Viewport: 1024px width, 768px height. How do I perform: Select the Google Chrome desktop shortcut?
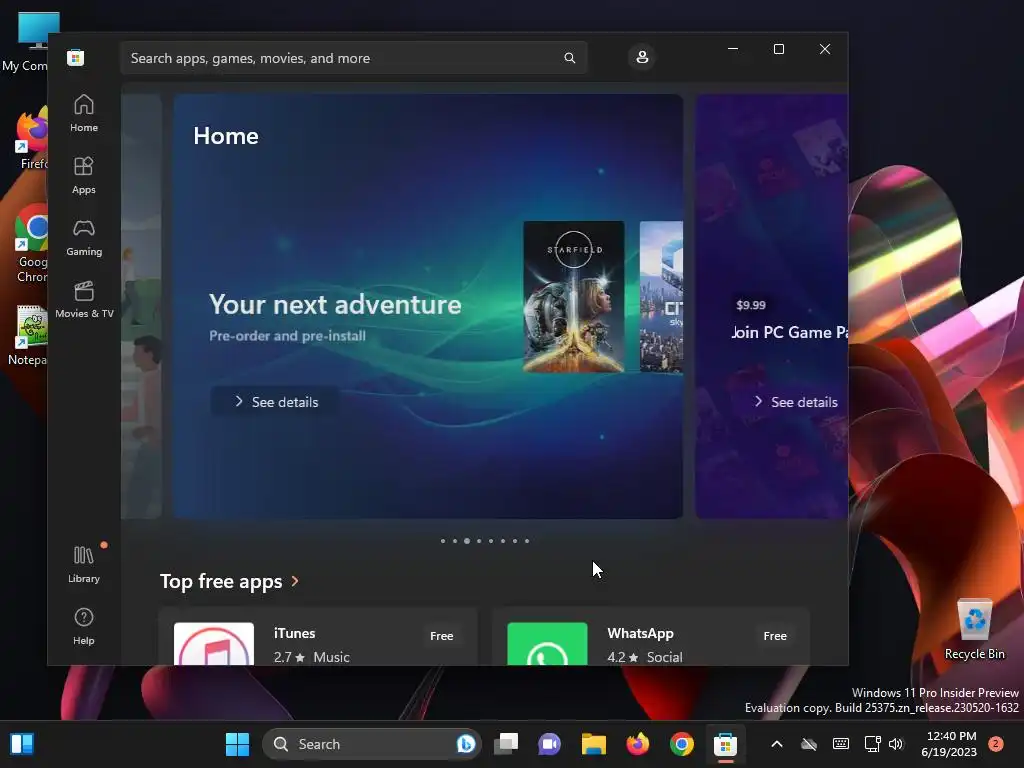click(31, 243)
